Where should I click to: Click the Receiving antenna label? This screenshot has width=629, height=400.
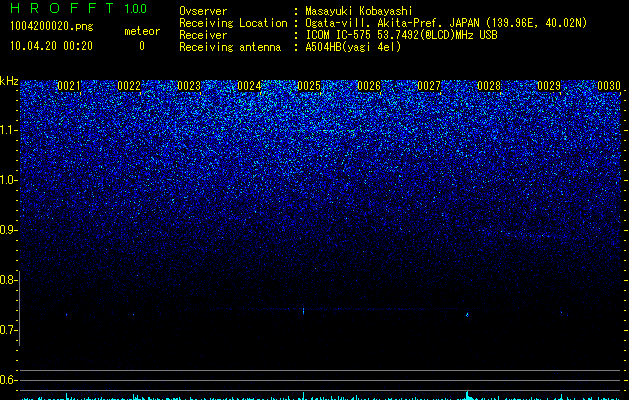pos(230,47)
